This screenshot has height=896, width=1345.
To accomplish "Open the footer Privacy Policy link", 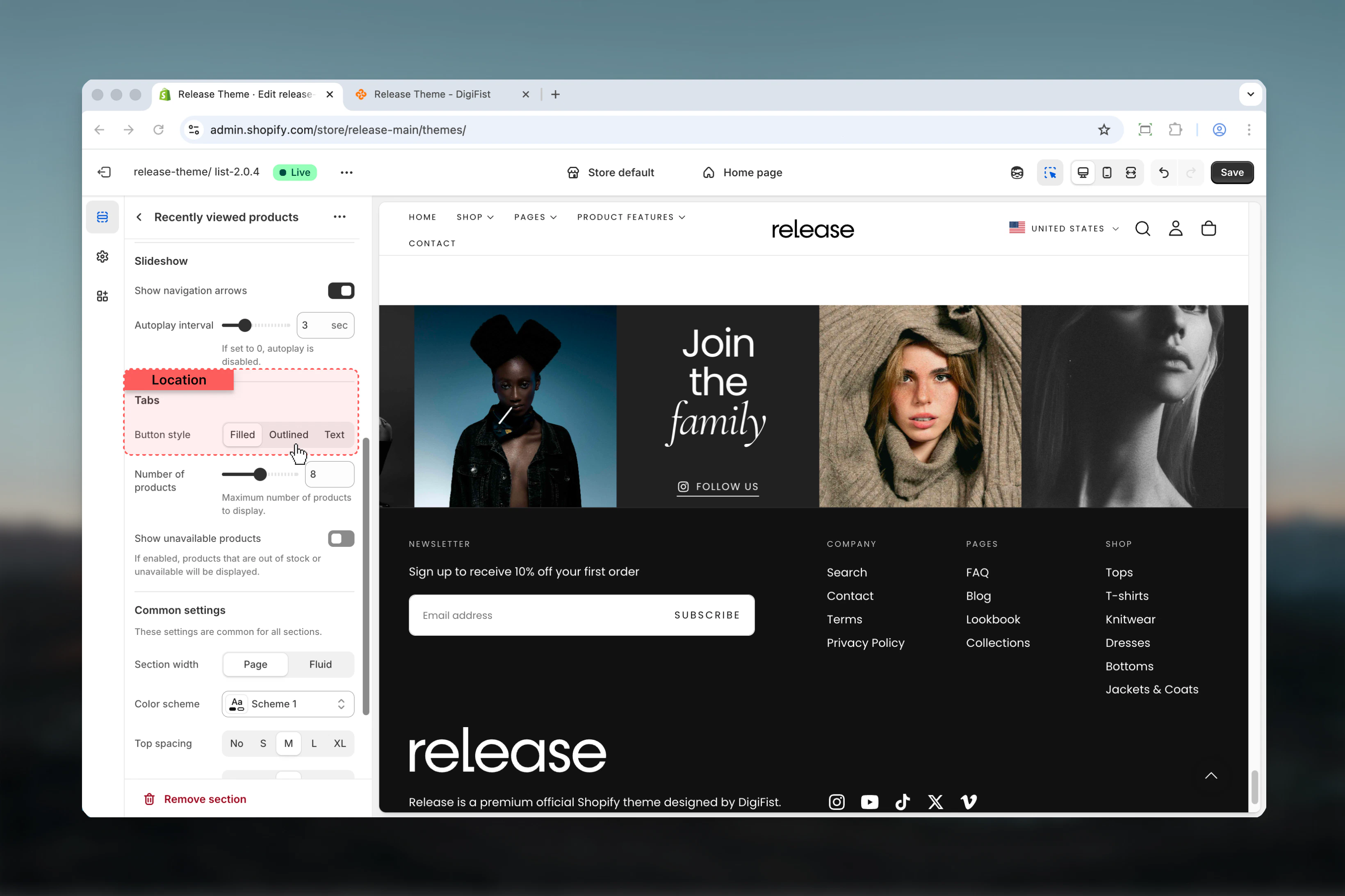I will pyautogui.click(x=865, y=643).
